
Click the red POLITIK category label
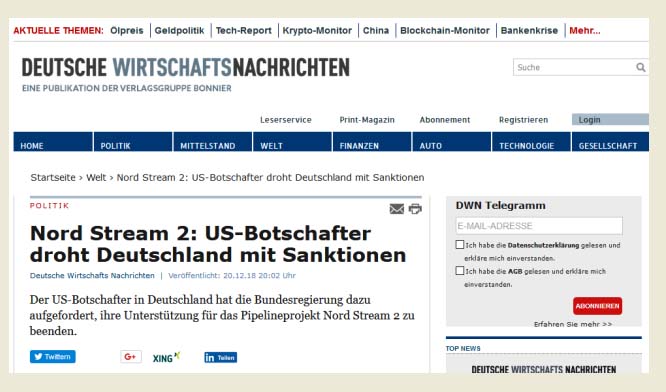[49, 206]
